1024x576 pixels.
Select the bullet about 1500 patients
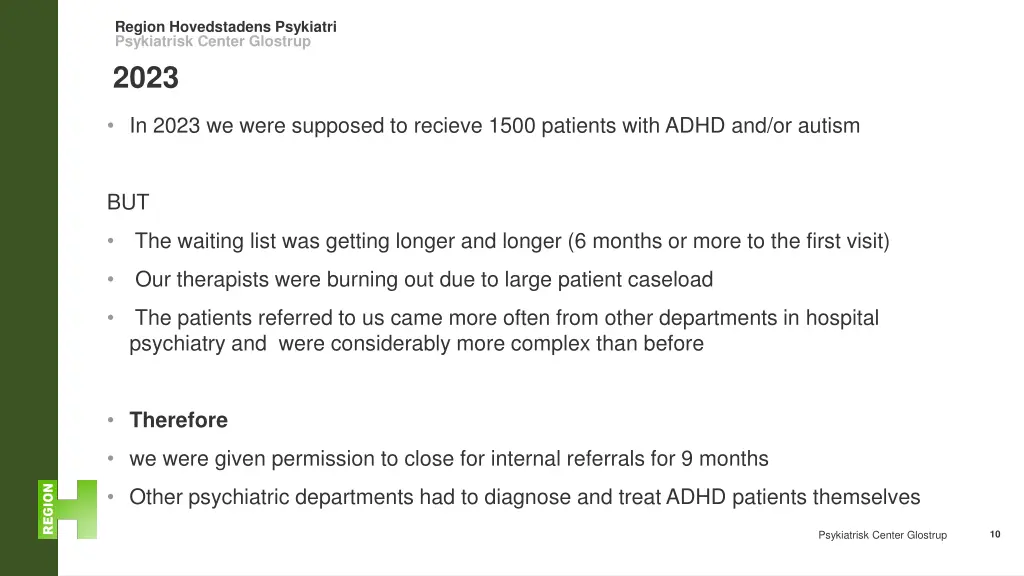494,125
